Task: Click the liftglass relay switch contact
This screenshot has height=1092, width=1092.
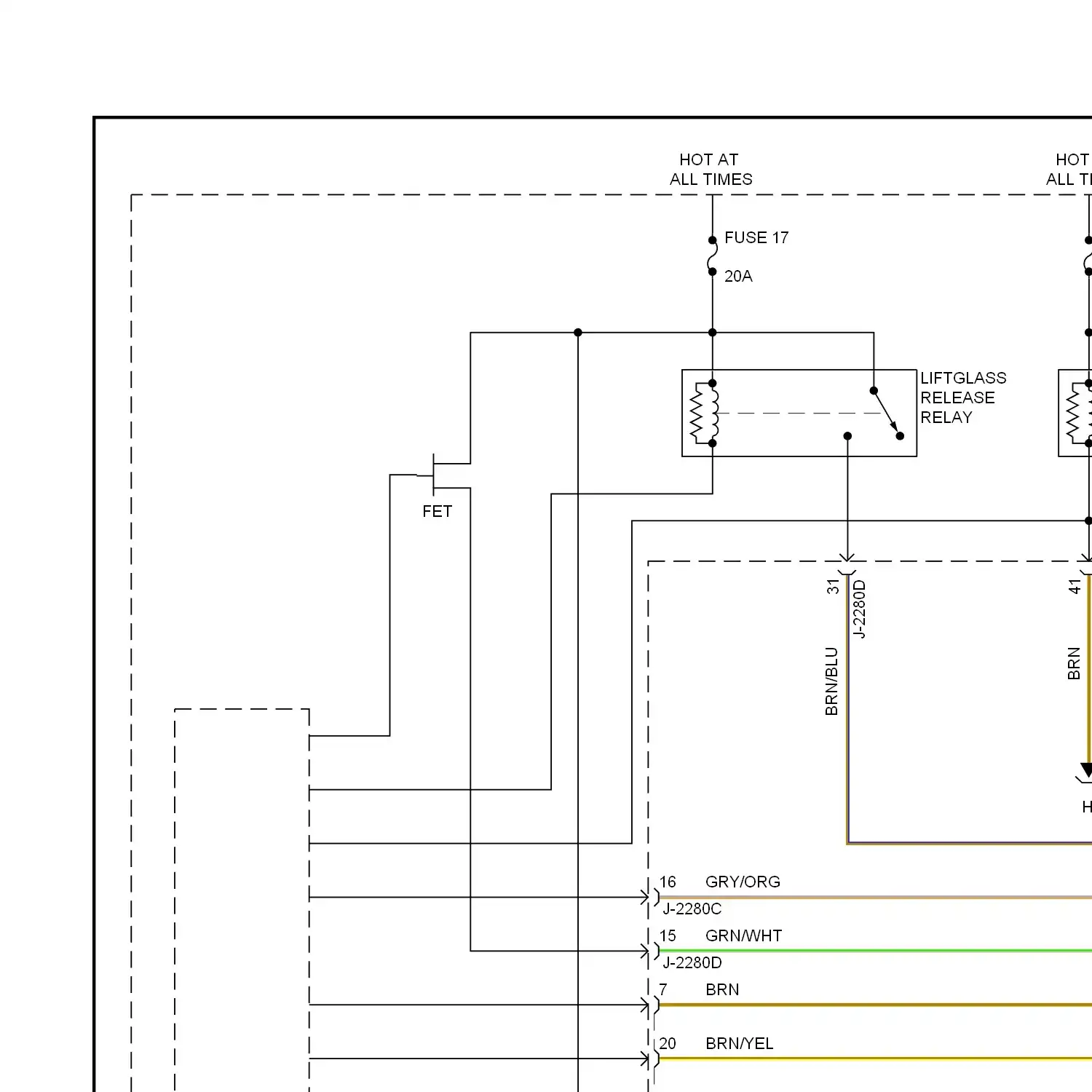Action: pyautogui.click(x=887, y=414)
